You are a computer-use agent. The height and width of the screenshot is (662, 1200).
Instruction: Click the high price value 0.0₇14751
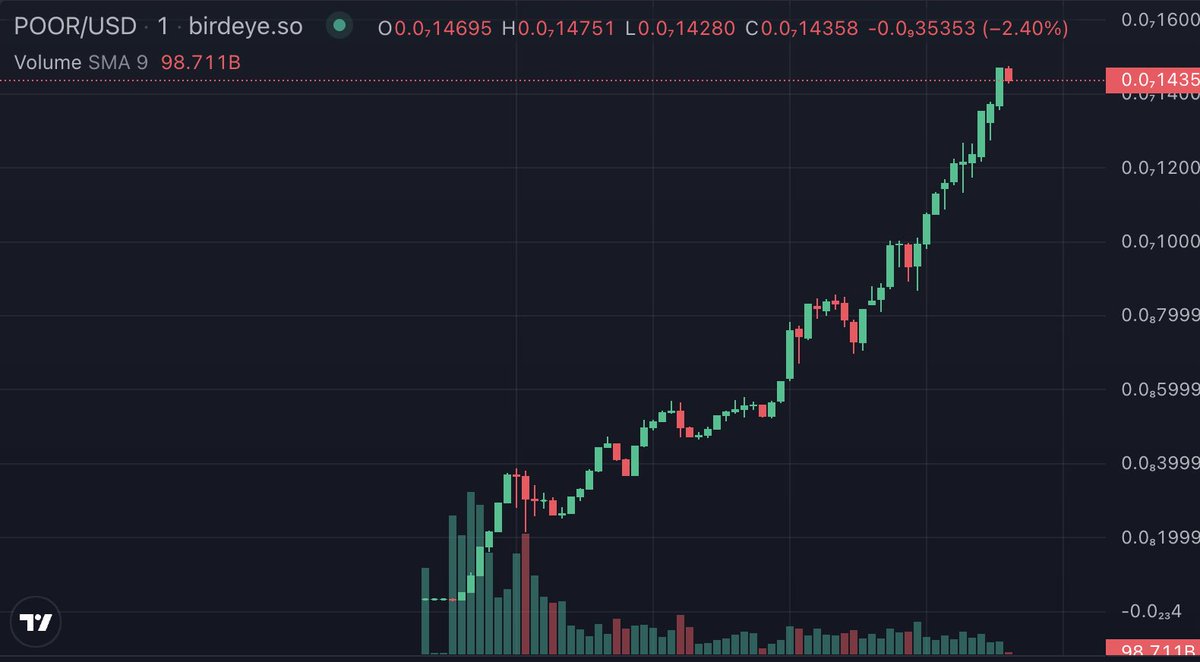click(x=566, y=29)
